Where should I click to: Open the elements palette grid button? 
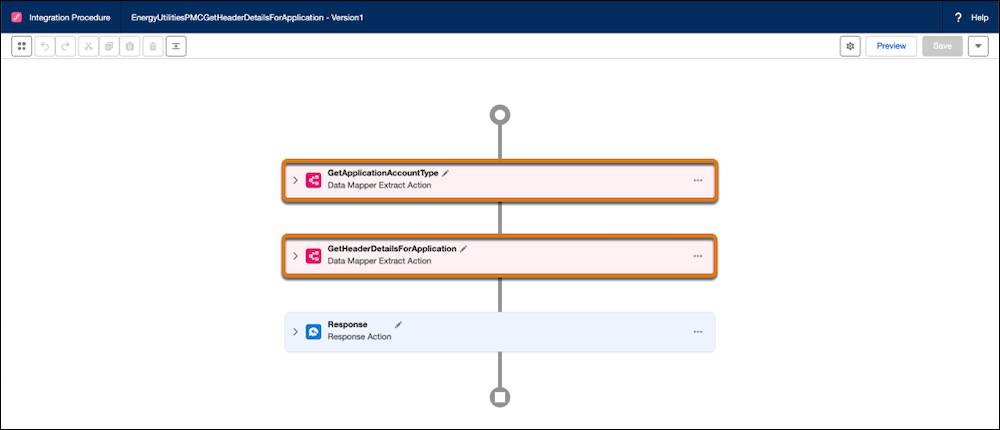coord(22,47)
